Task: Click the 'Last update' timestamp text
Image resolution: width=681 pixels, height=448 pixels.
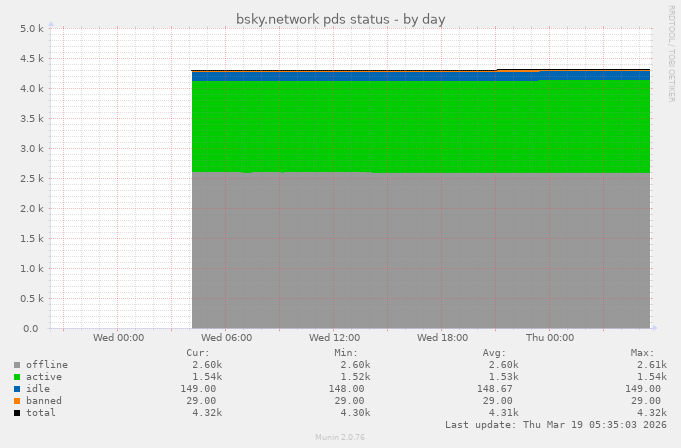Action: (556, 425)
